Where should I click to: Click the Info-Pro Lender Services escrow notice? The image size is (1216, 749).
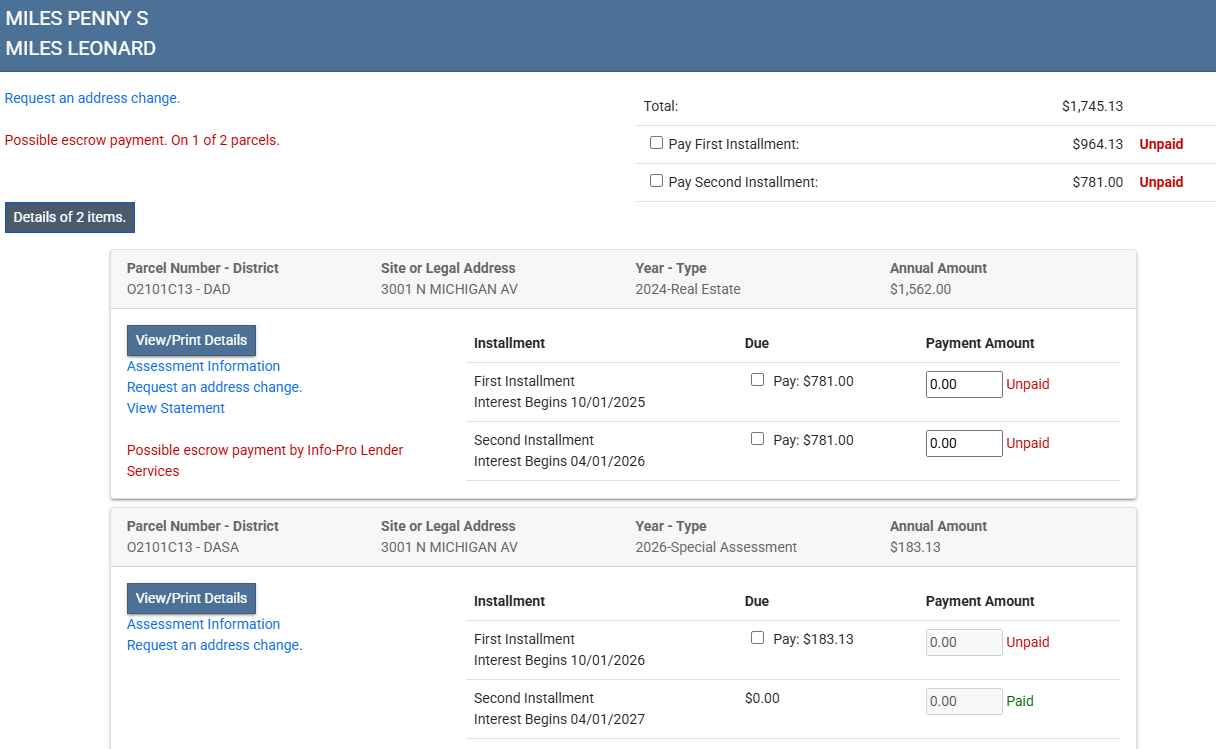pyautogui.click(x=264, y=460)
